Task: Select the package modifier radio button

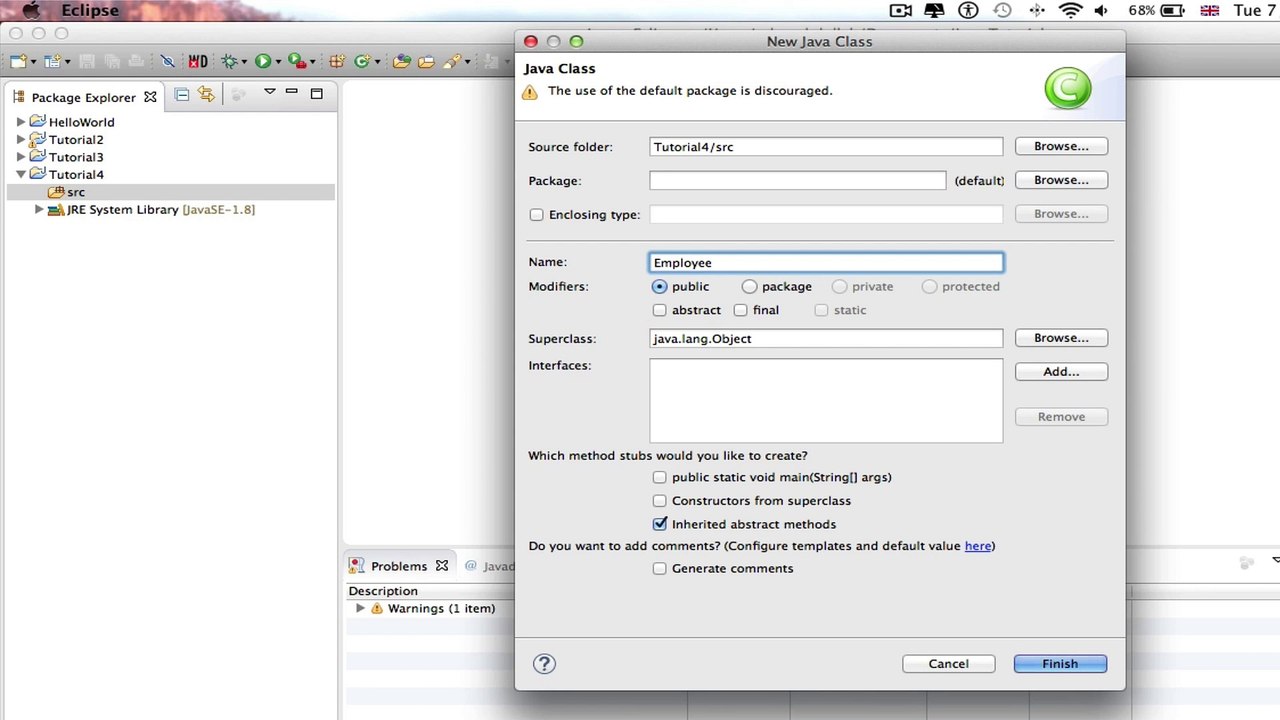Action: 749,287
